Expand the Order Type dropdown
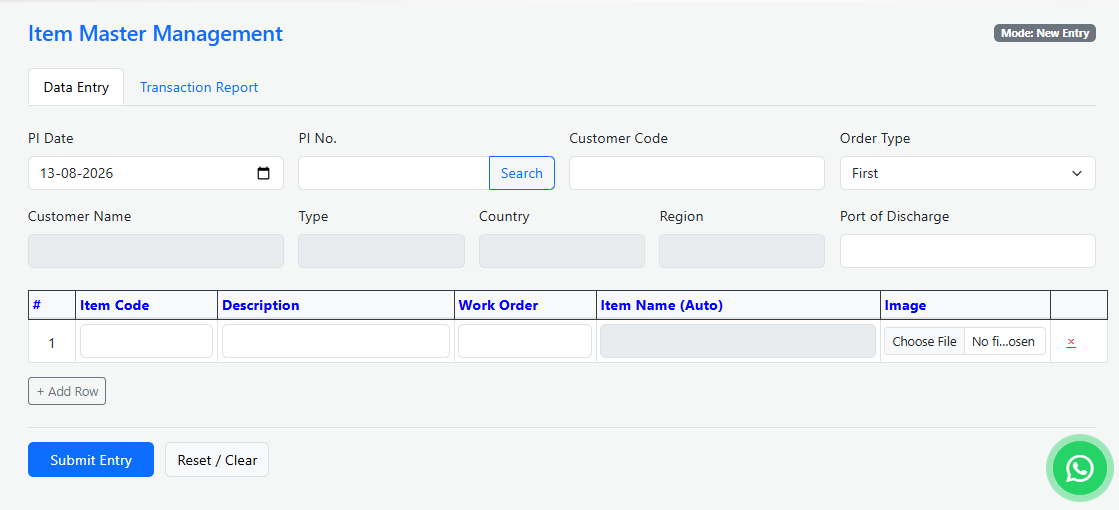The image size is (1119, 510). pos(967,173)
